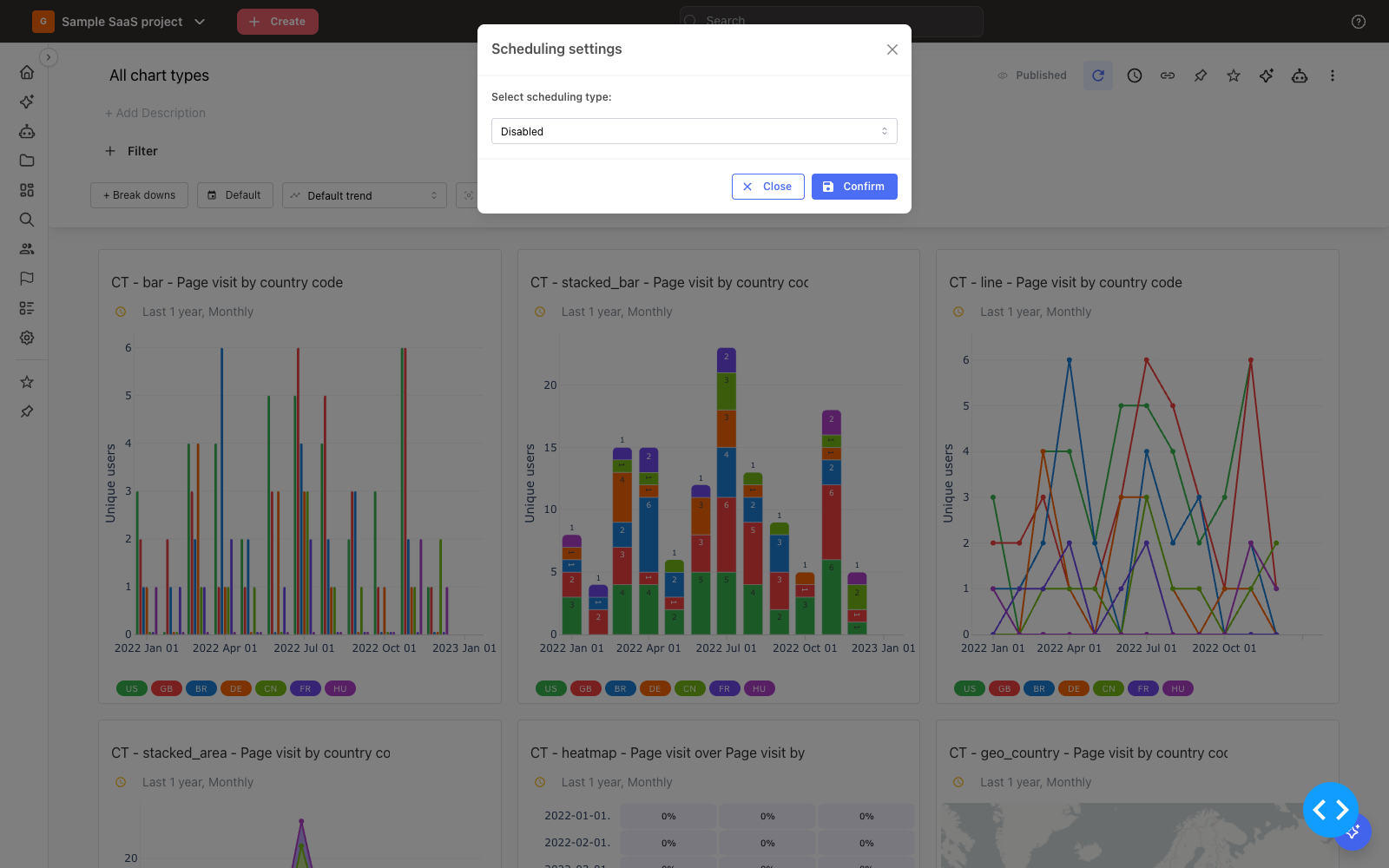Open settings gear in sidebar
Image resolution: width=1389 pixels, height=868 pixels.
point(27,338)
